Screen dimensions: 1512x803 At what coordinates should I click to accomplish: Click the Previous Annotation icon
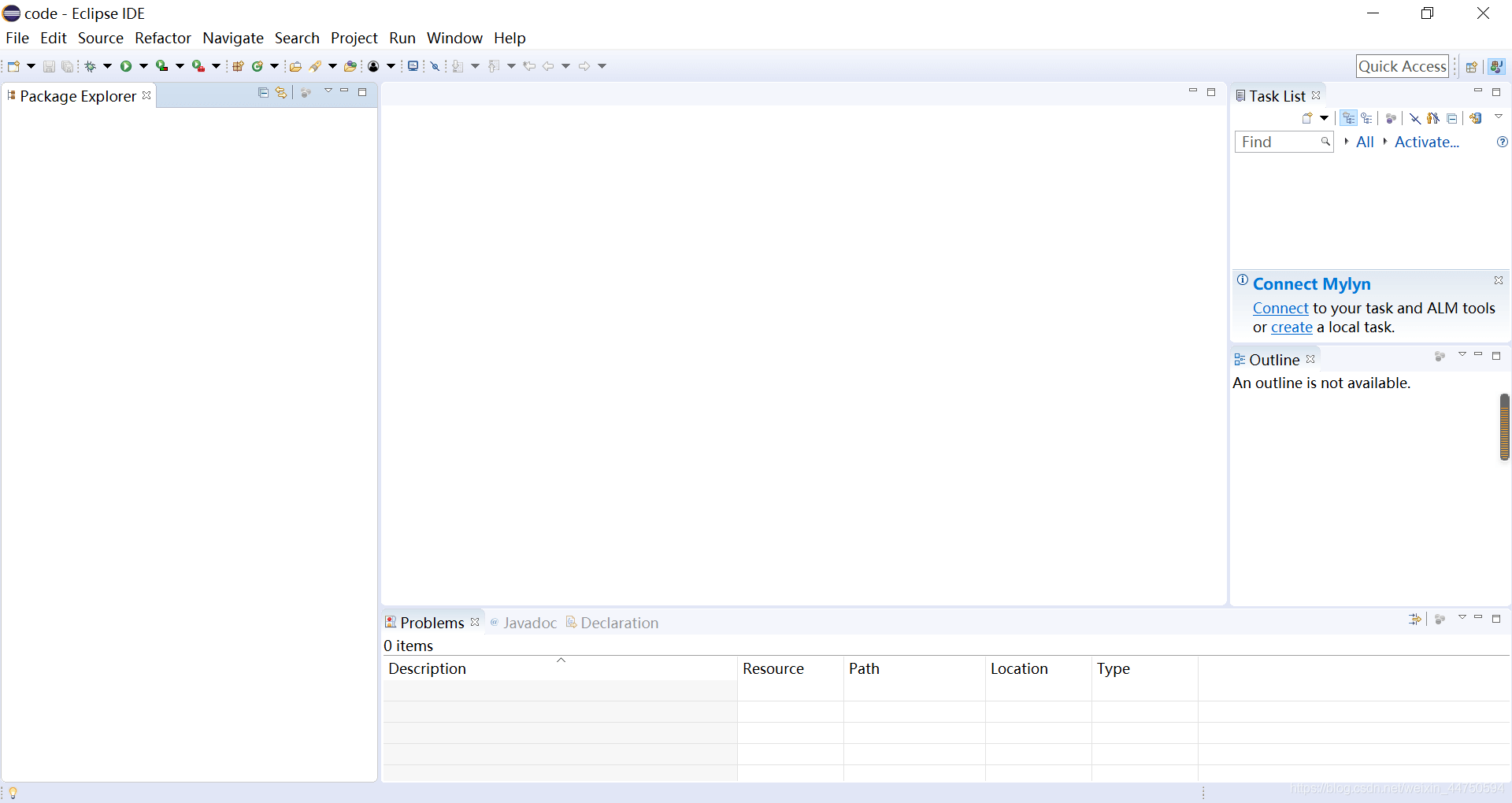click(494, 66)
